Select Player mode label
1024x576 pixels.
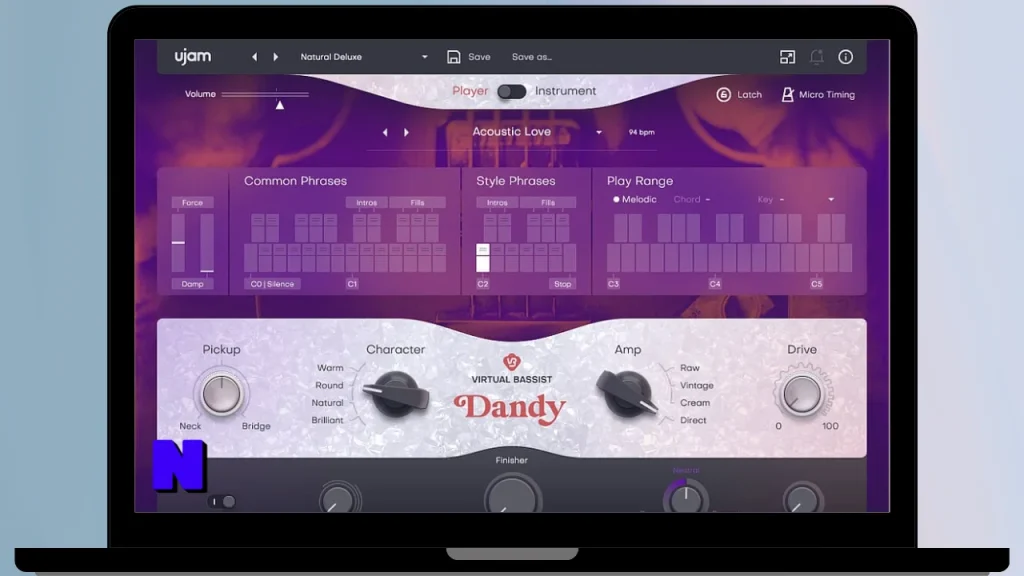pos(470,91)
